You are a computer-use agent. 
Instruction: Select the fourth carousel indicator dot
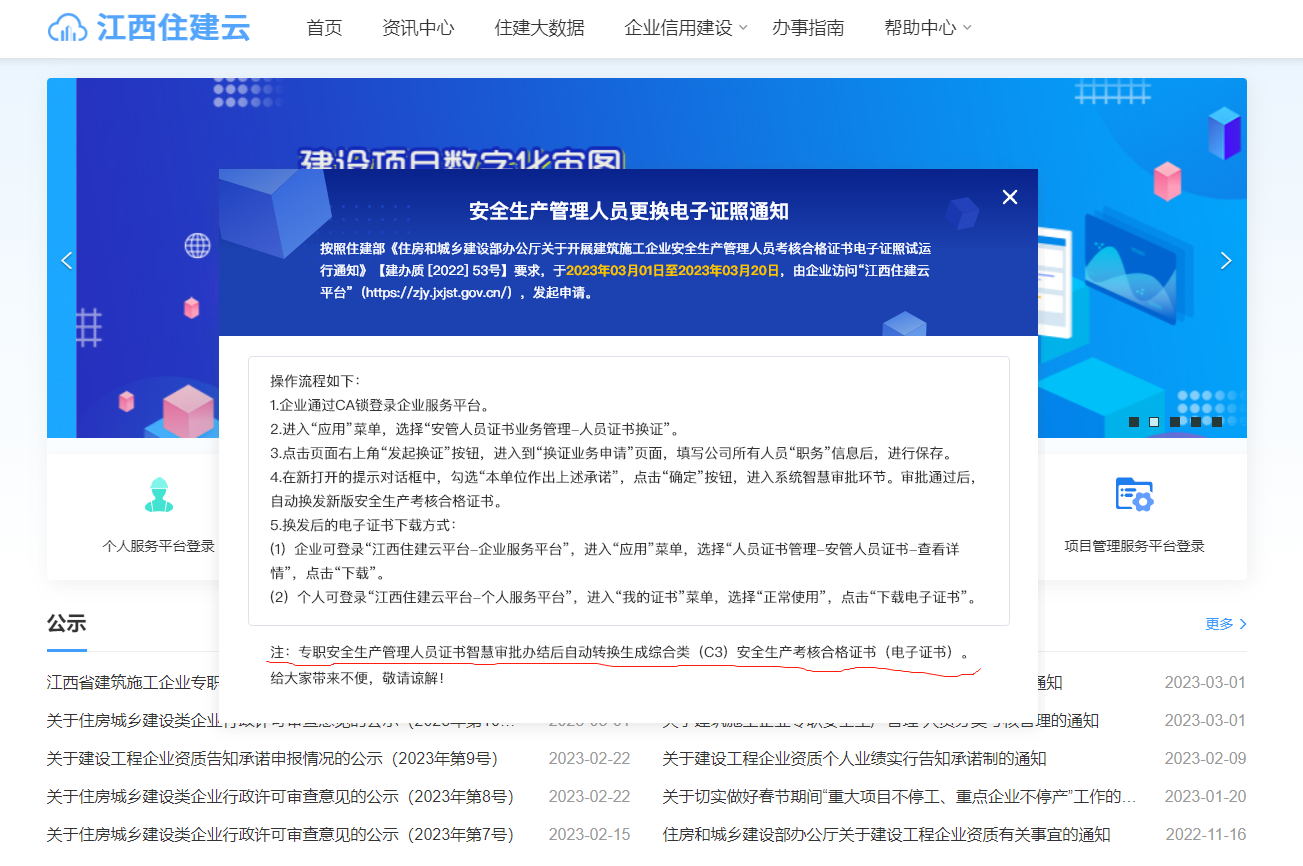[1196, 422]
